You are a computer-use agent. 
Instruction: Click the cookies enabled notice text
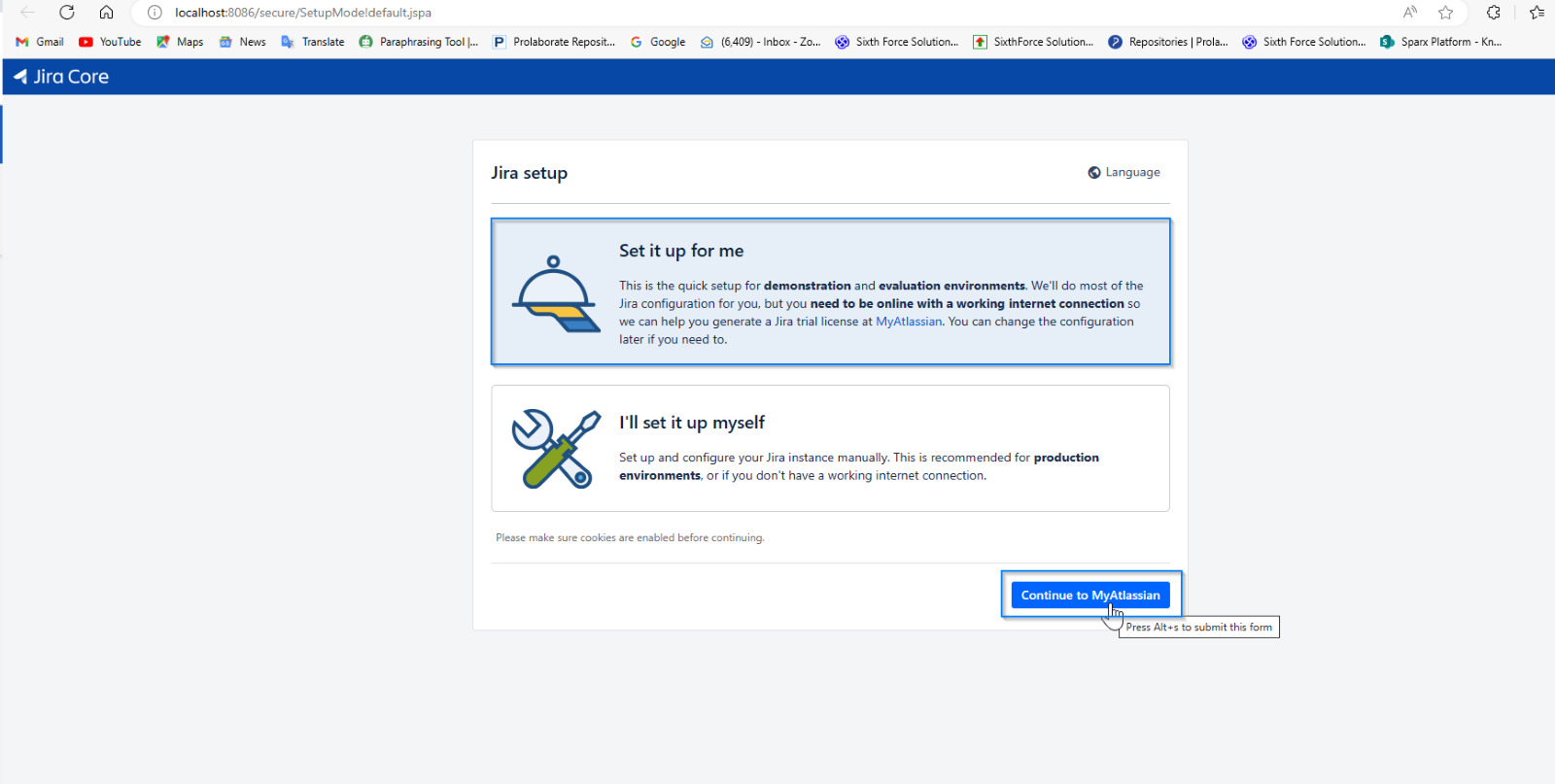630,537
